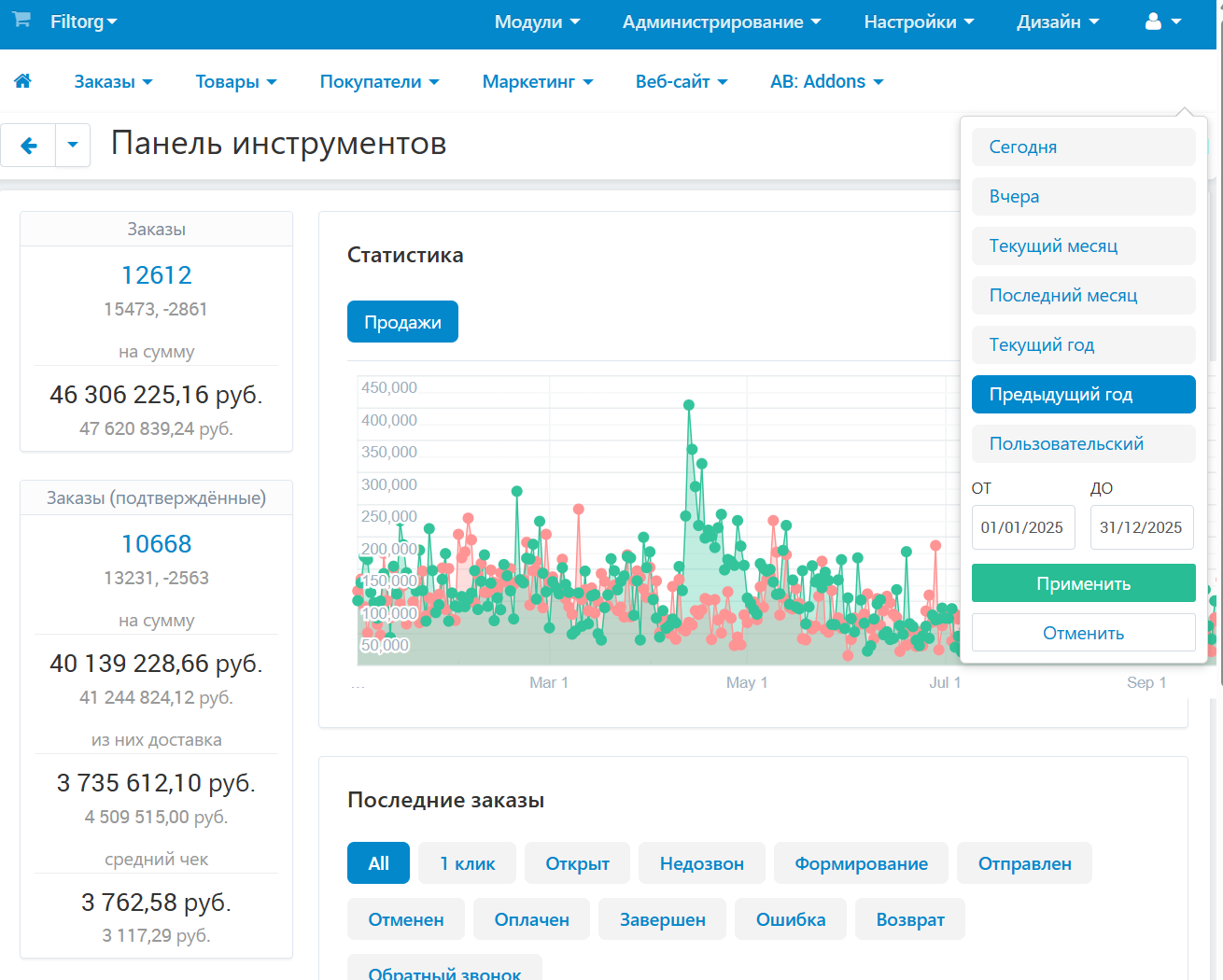Click the ОТ start date field

pyautogui.click(x=1022, y=527)
